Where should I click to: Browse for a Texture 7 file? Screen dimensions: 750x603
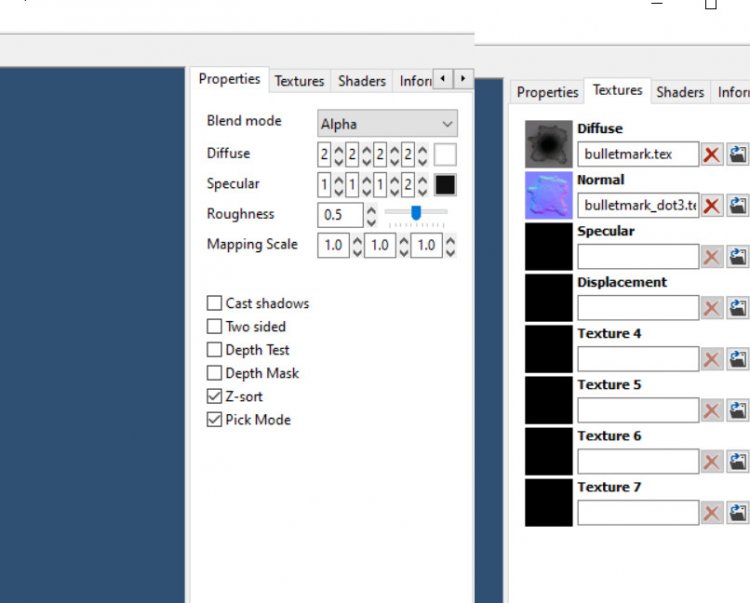pos(738,513)
